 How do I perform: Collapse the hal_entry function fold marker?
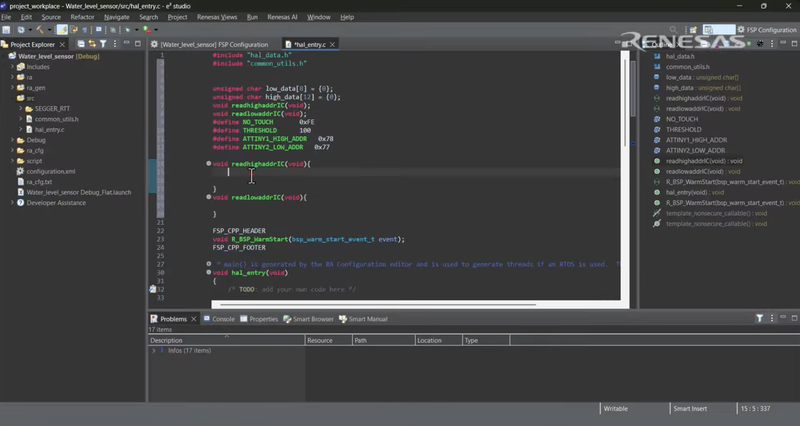click(209, 272)
